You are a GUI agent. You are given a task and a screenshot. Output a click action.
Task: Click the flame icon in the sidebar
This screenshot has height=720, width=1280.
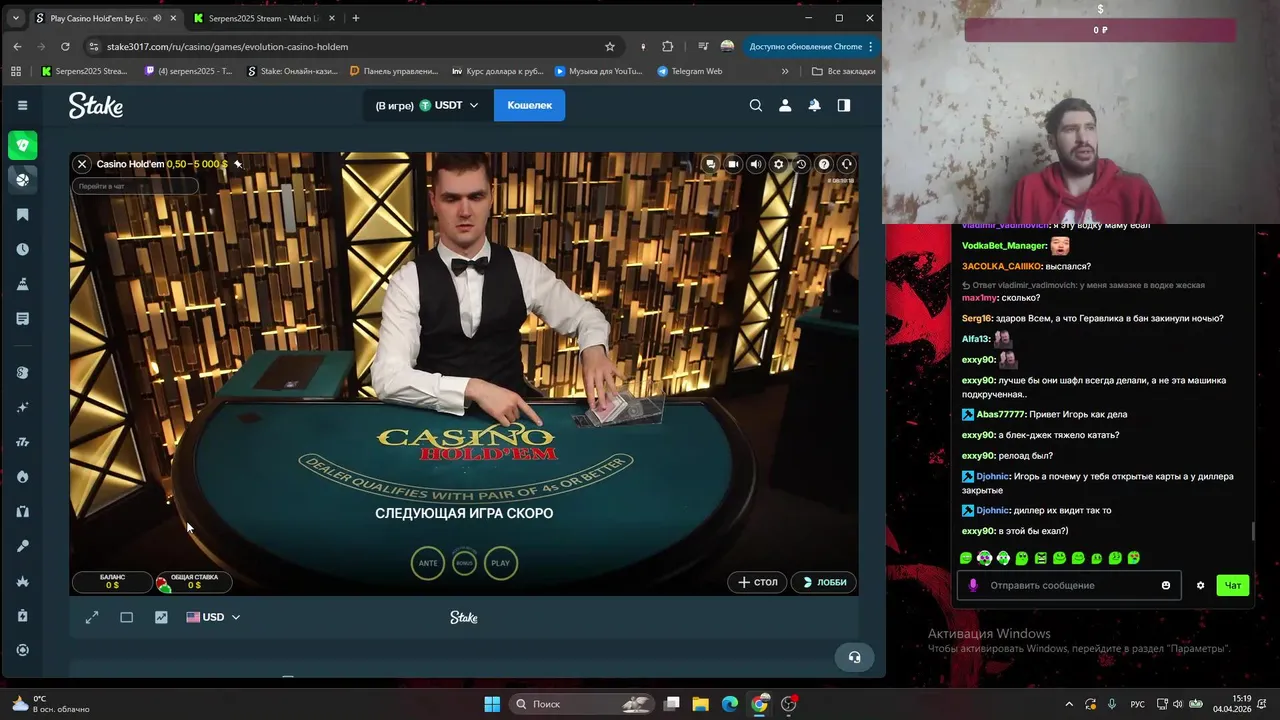tap(22, 477)
